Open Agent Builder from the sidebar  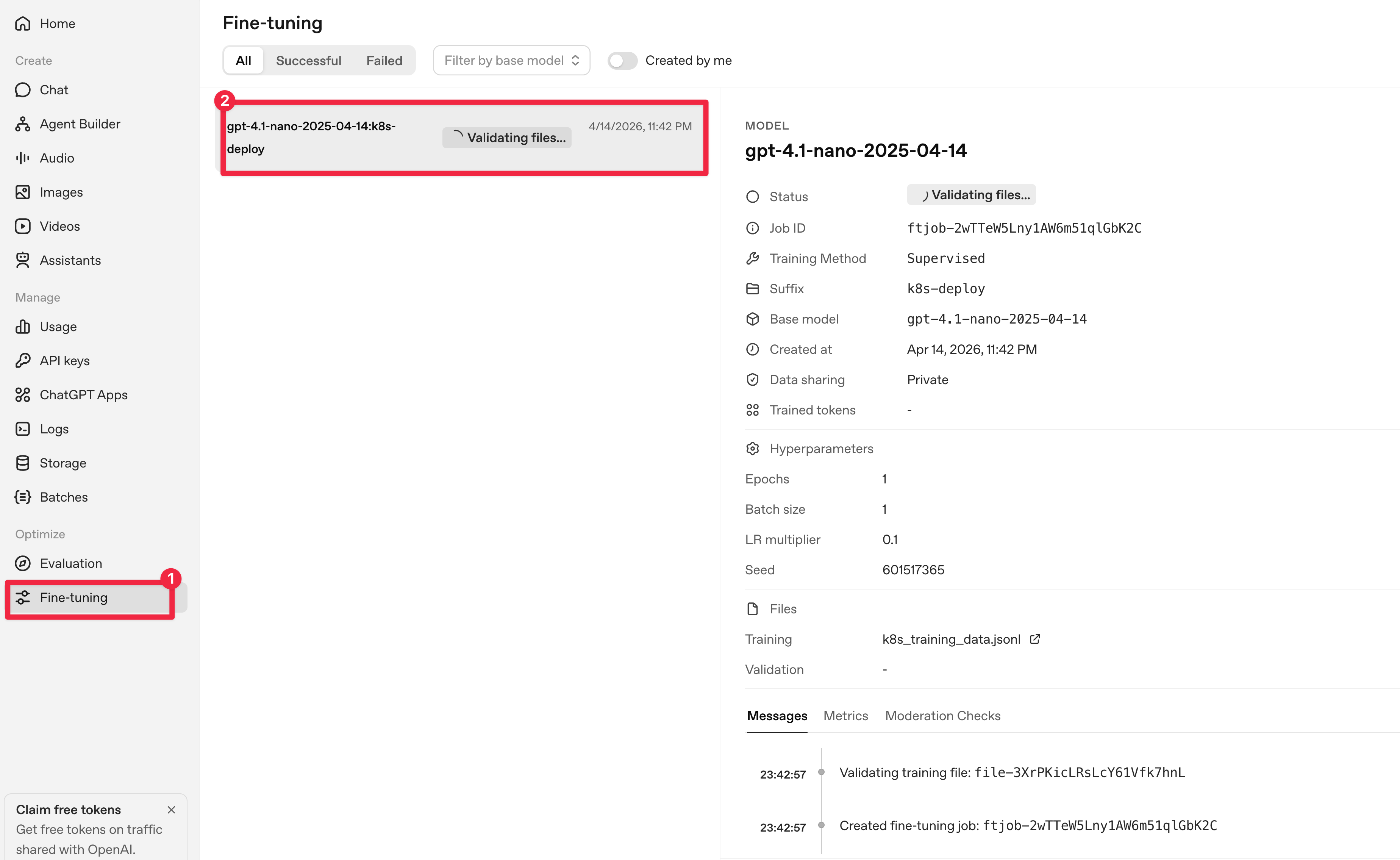80,124
